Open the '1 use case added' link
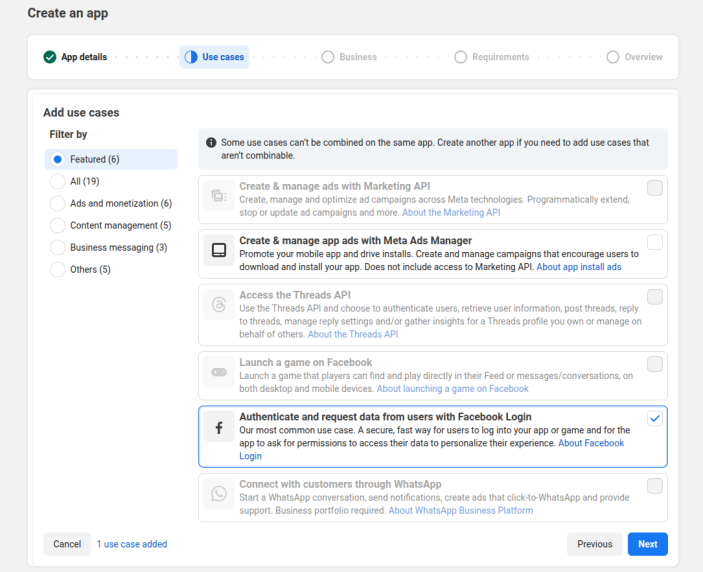Image resolution: width=703 pixels, height=572 pixels. coord(132,544)
